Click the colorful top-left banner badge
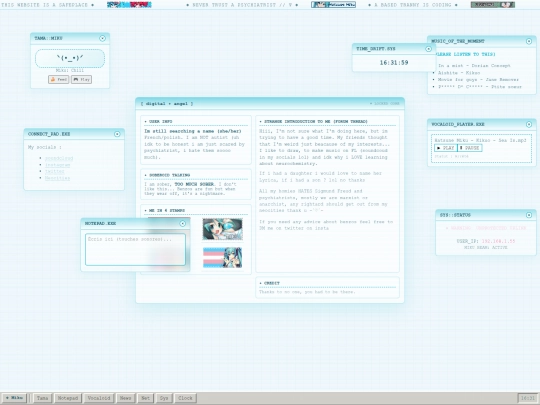The width and height of the screenshot is (540, 405). pos(129,4)
